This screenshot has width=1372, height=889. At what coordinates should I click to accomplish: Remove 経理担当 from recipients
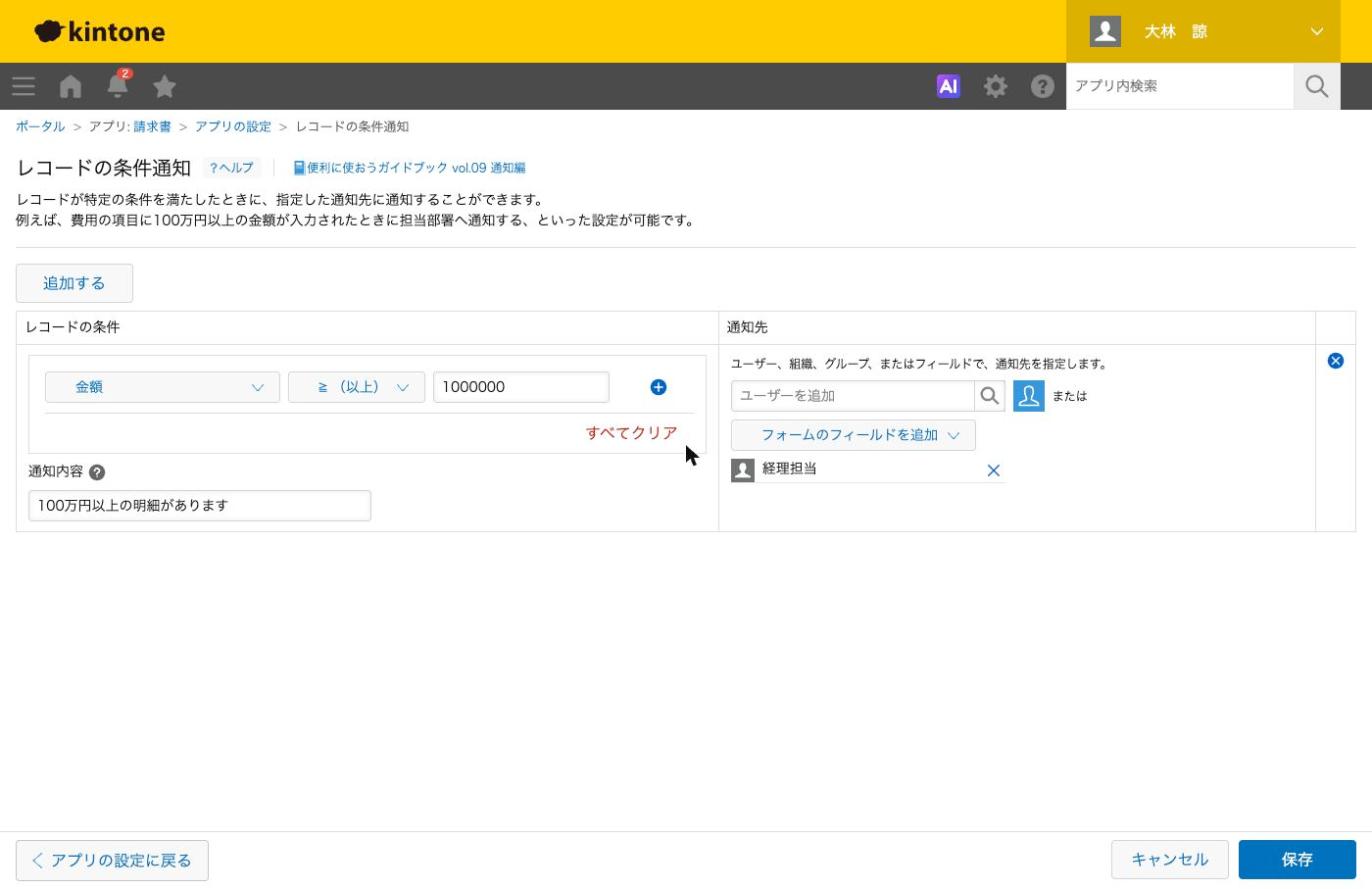click(x=993, y=470)
